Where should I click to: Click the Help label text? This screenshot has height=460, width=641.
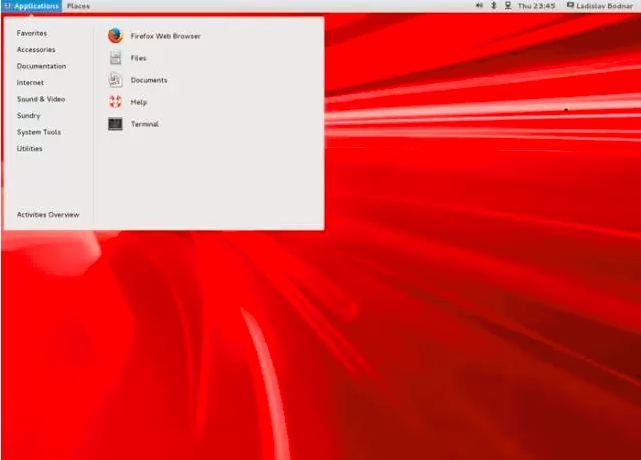pos(139,102)
